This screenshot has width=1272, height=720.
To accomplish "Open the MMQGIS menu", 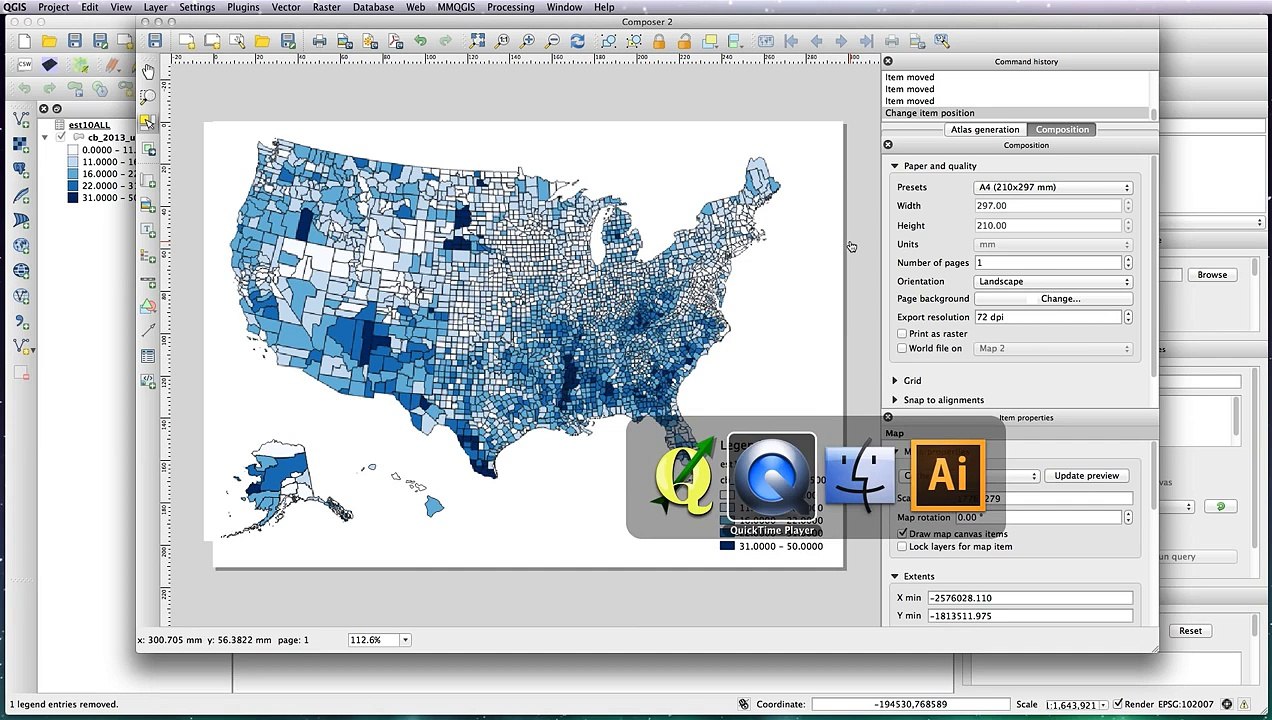I will [456, 7].
